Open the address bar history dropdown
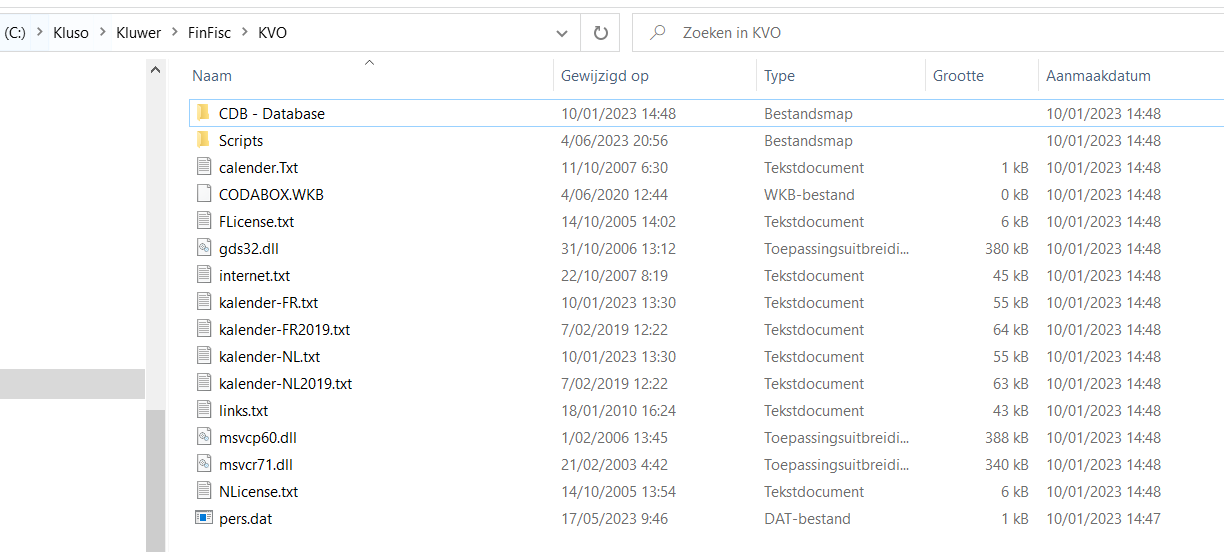This screenshot has width=1224, height=552. (x=562, y=33)
